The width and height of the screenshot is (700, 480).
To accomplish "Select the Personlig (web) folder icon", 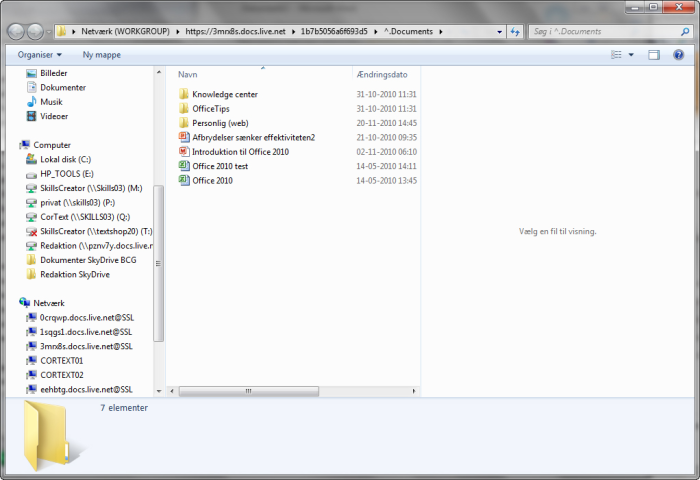I will point(183,123).
